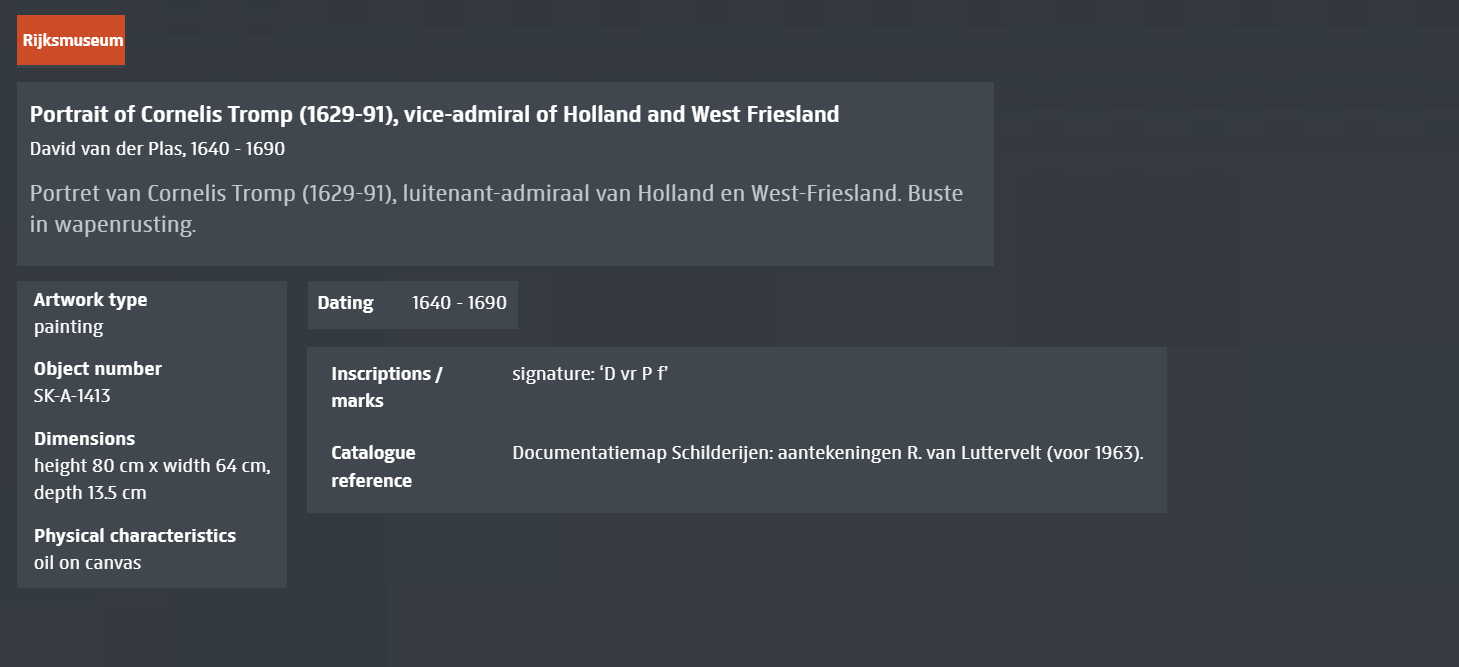Click the Physical characteristics heading
Image resolution: width=1459 pixels, height=667 pixels.
(135, 536)
